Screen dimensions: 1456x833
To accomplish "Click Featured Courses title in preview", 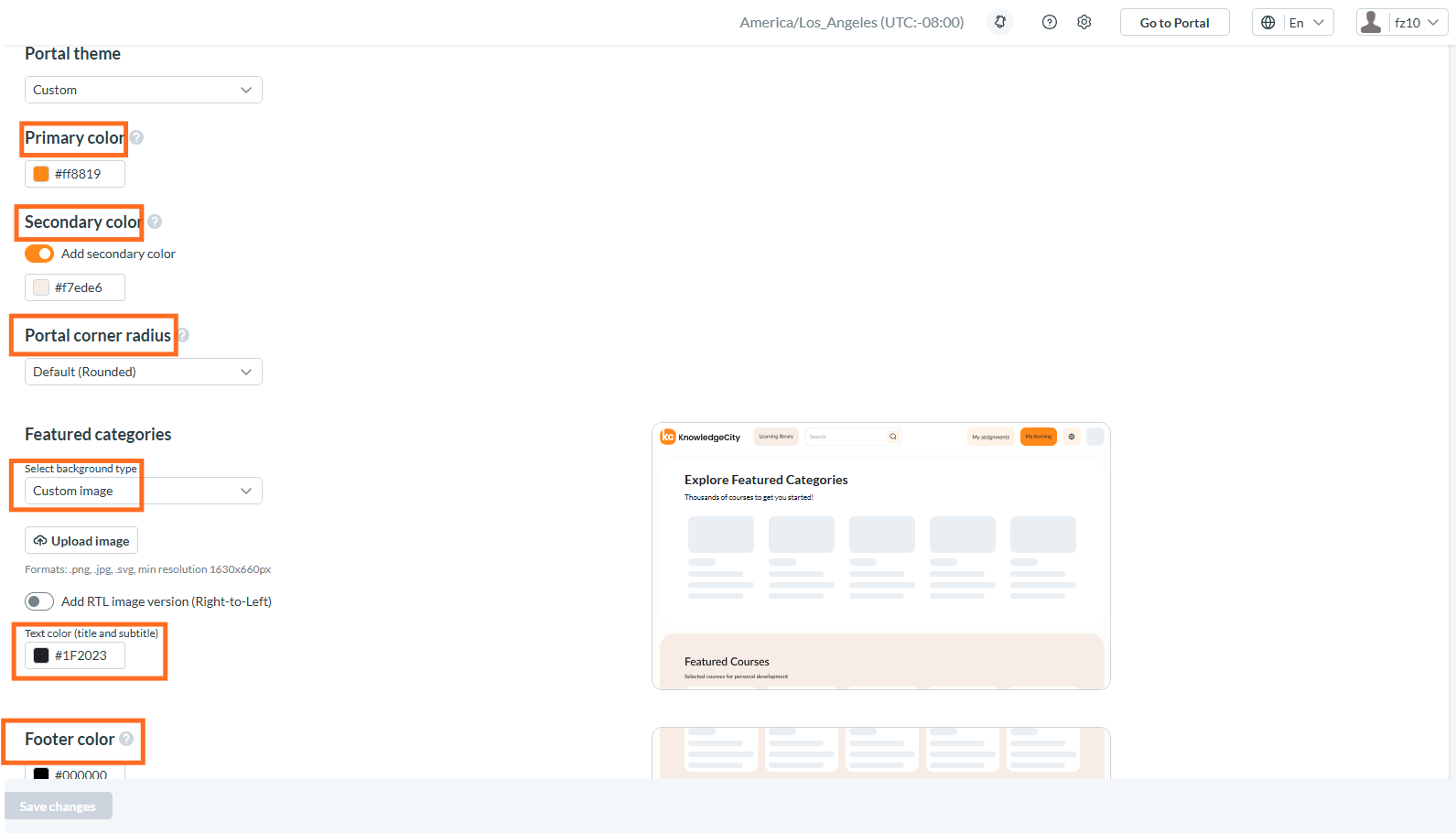I will coord(727,662).
